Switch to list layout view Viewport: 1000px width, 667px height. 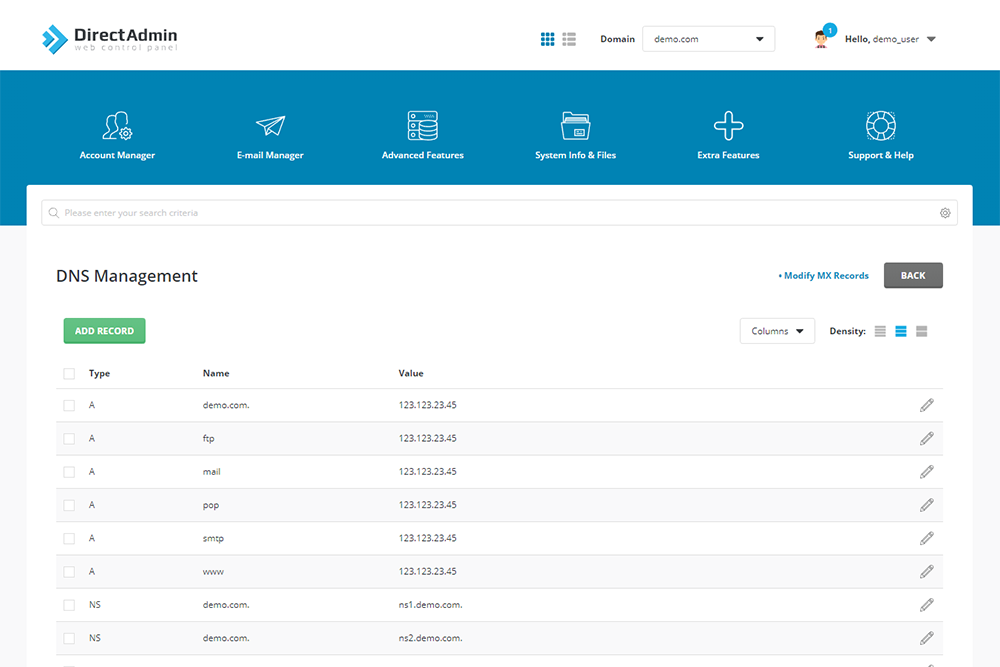569,39
